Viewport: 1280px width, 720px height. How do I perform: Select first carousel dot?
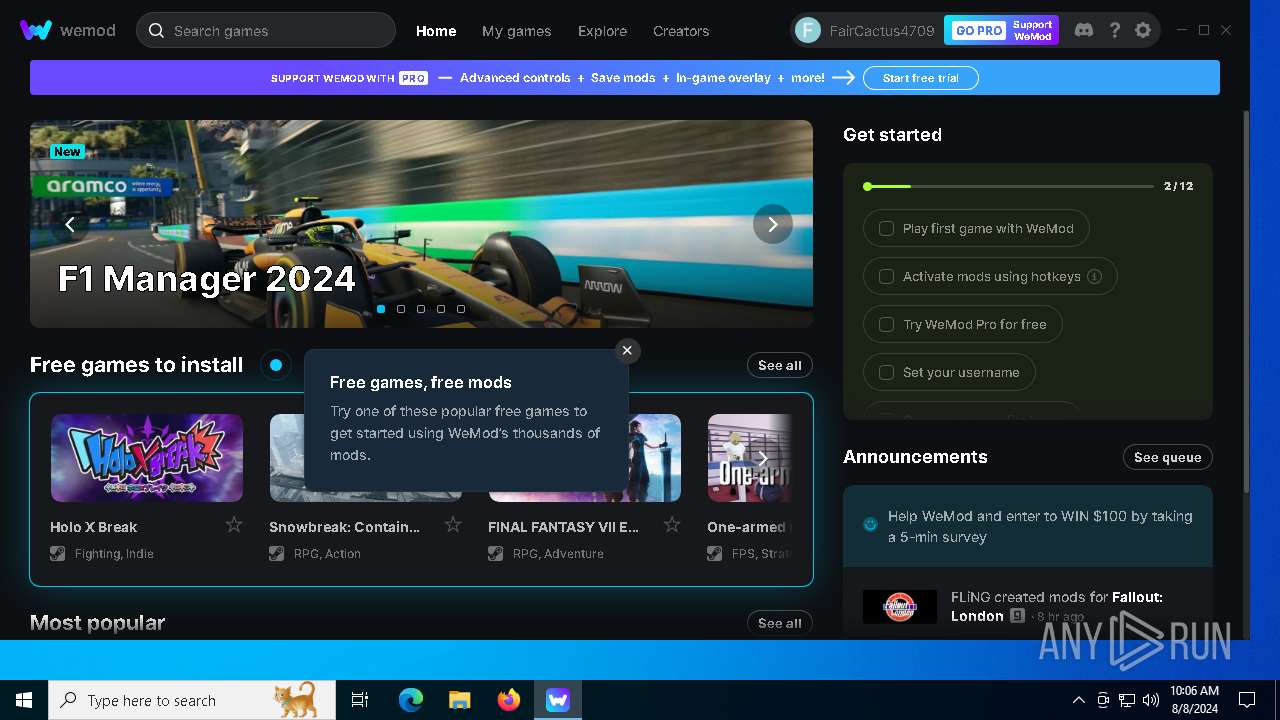tap(381, 309)
